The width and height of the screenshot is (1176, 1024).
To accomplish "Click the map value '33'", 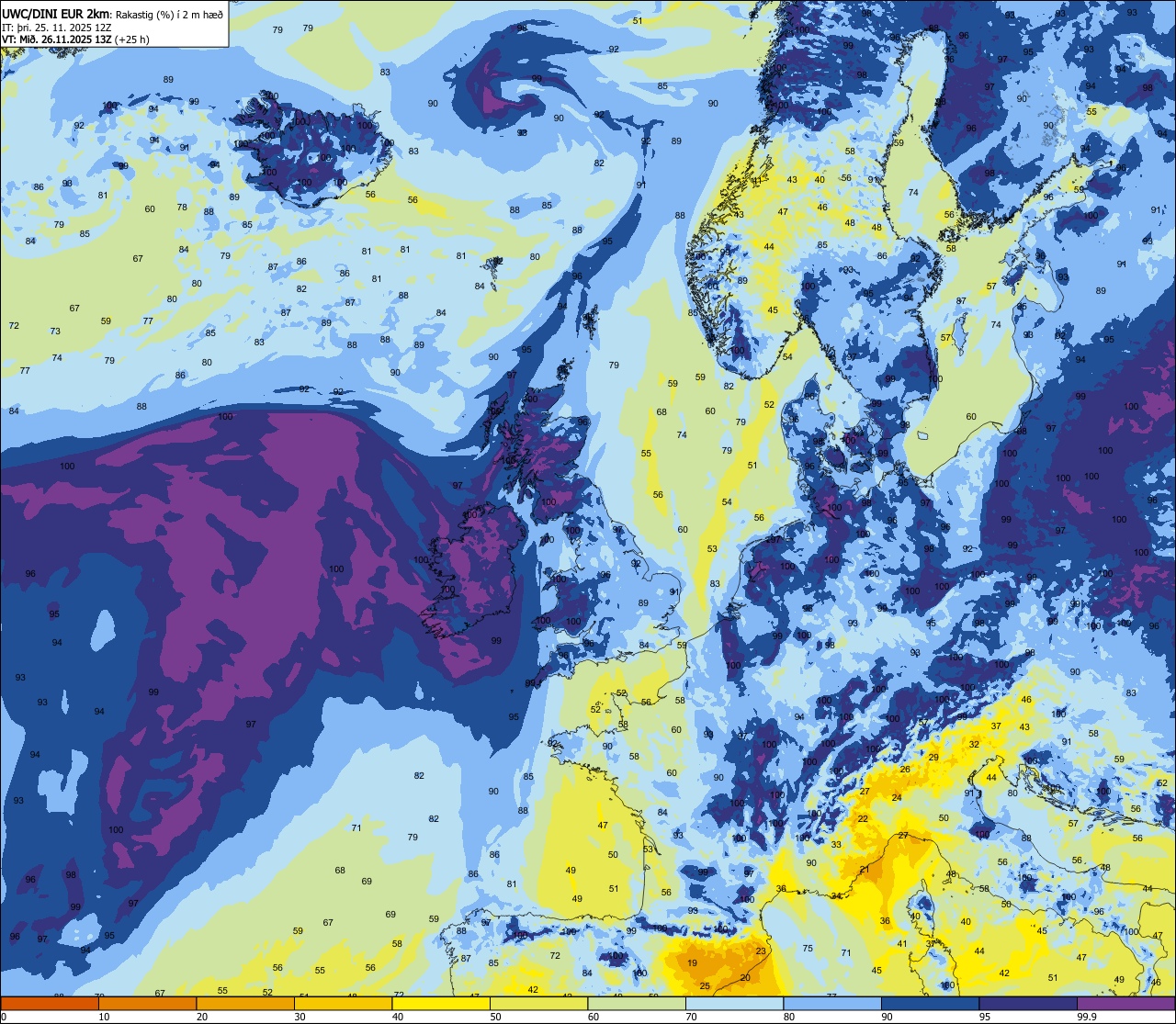I will pos(836,844).
